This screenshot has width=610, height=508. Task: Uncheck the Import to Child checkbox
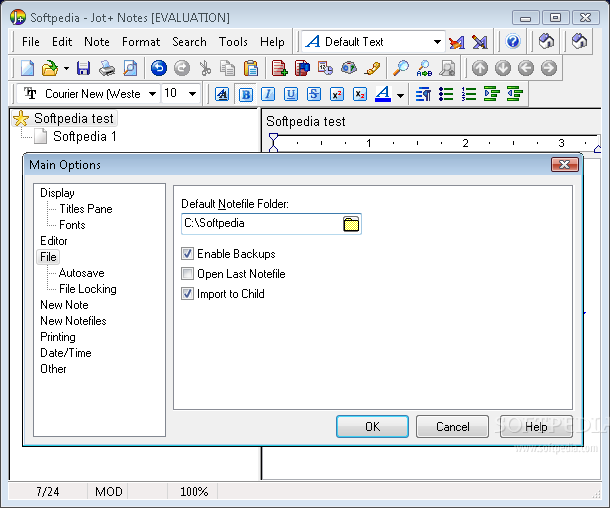[188, 294]
